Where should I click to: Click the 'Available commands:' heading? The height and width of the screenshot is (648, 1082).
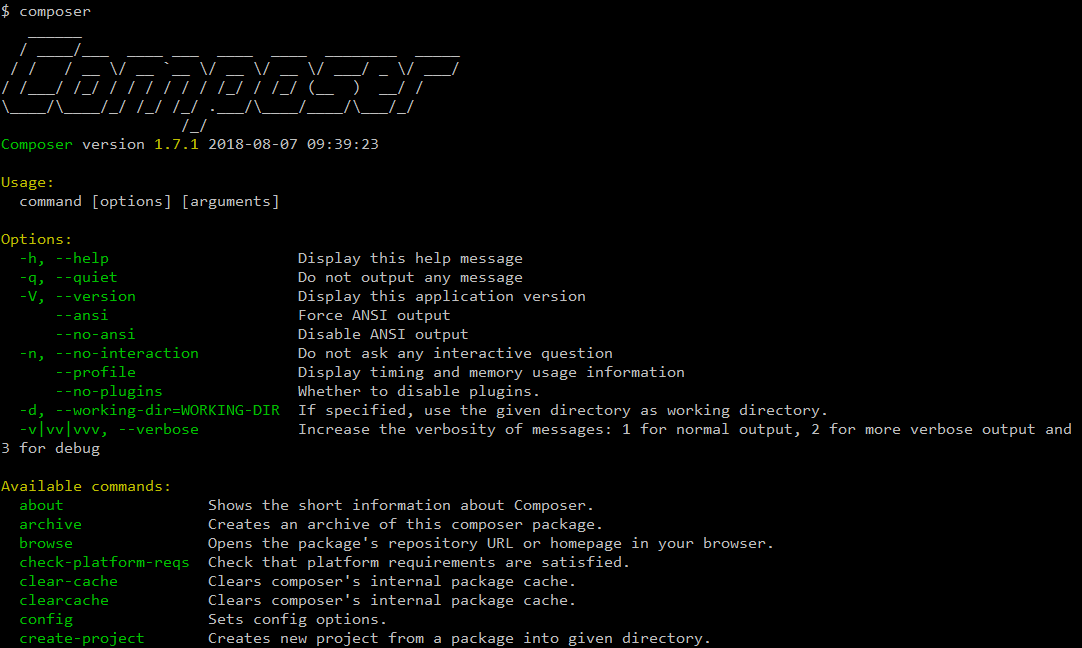[x=86, y=487]
